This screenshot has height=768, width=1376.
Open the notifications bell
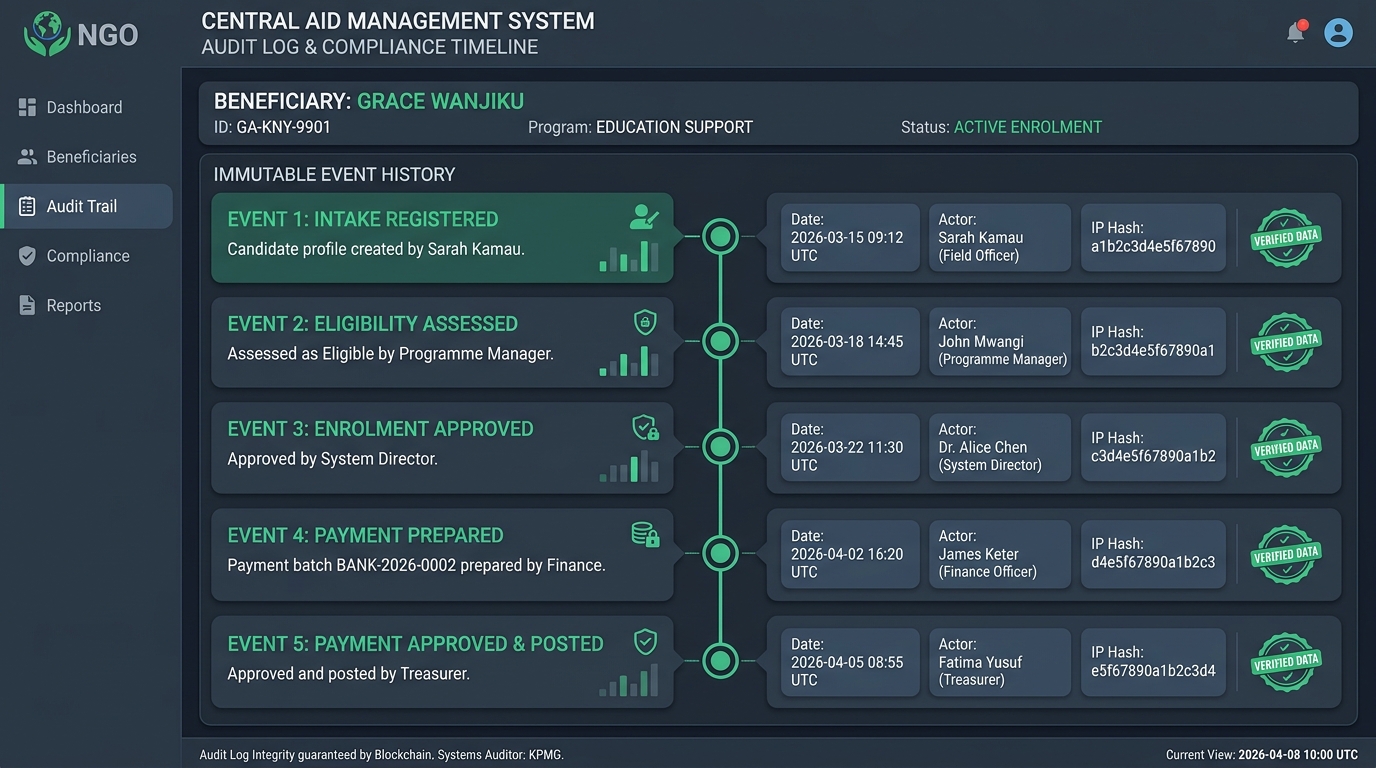pyautogui.click(x=1296, y=32)
